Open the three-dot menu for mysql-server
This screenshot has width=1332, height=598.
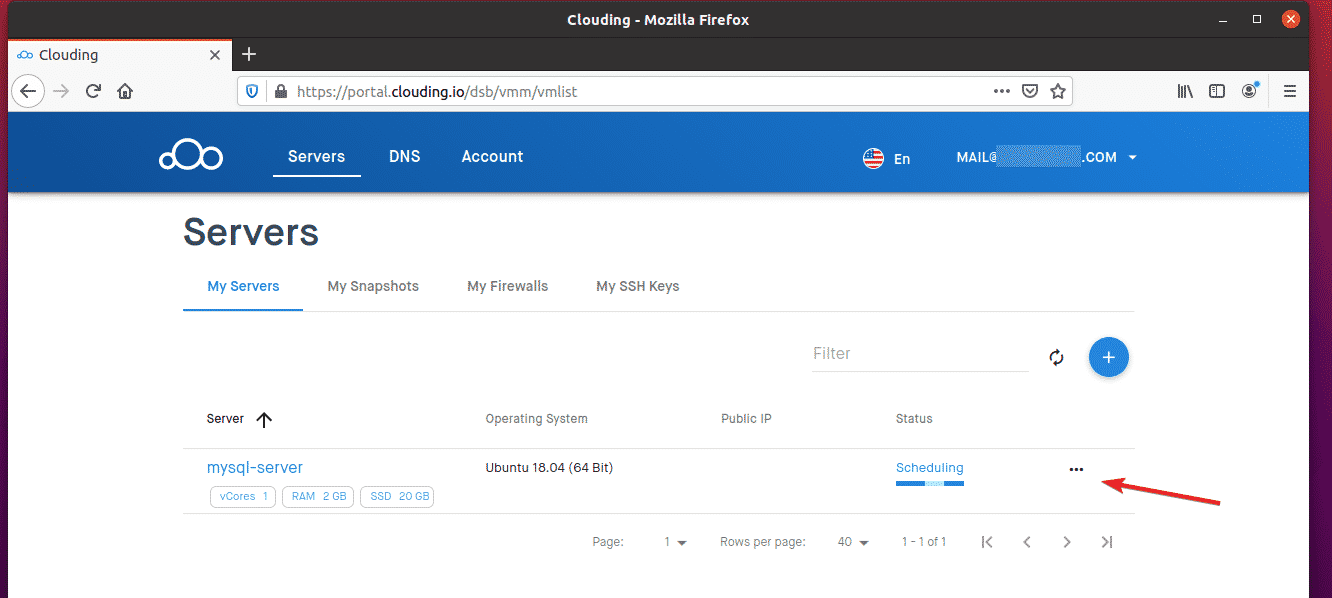coord(1076,468)
